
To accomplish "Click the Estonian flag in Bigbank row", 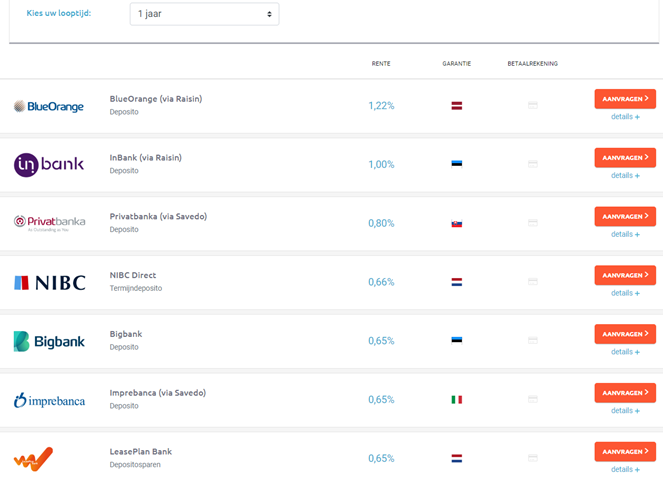I will click(x=457, y=340).
